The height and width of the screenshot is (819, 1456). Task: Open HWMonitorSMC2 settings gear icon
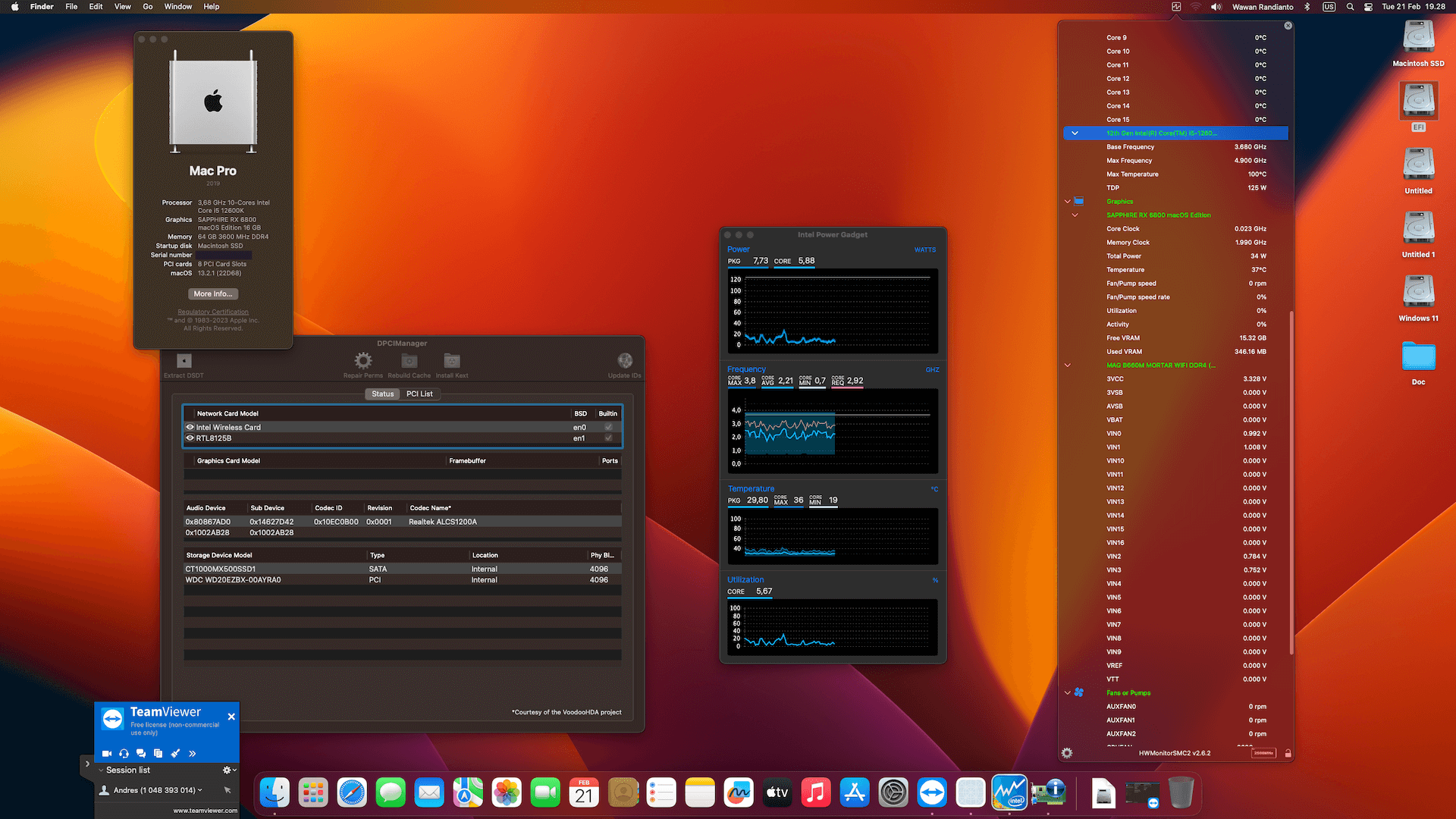1067,753
